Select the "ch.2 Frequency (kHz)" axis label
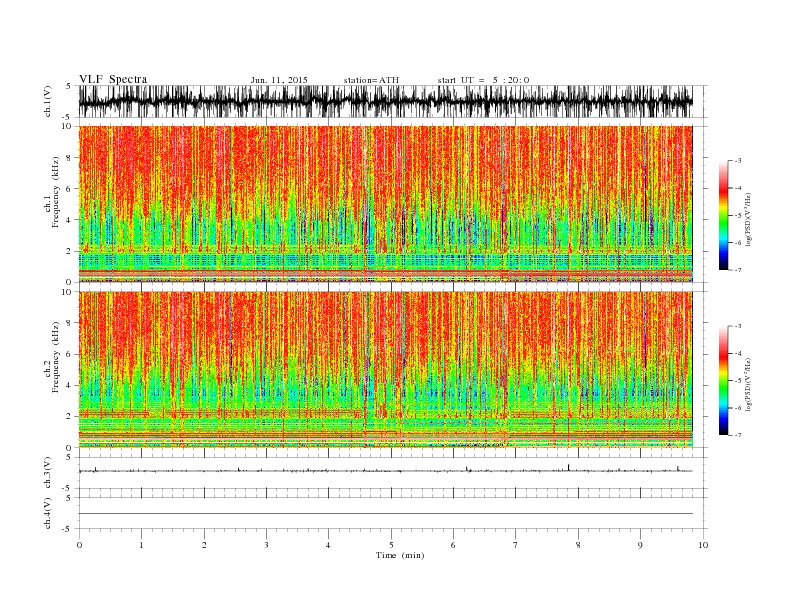 coord(52,357)
